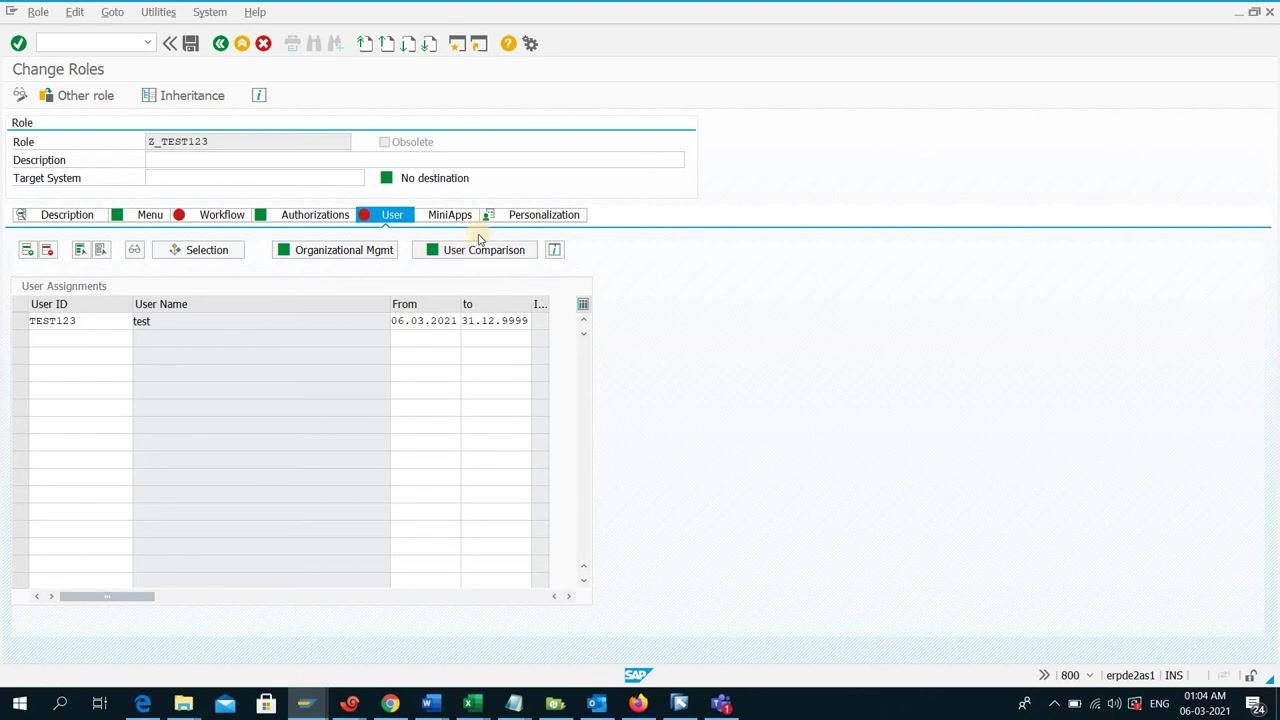Image resolution: width=1280 pixels, height=720 pixels.
Task: Open the Goto menu
Action: 112,12
